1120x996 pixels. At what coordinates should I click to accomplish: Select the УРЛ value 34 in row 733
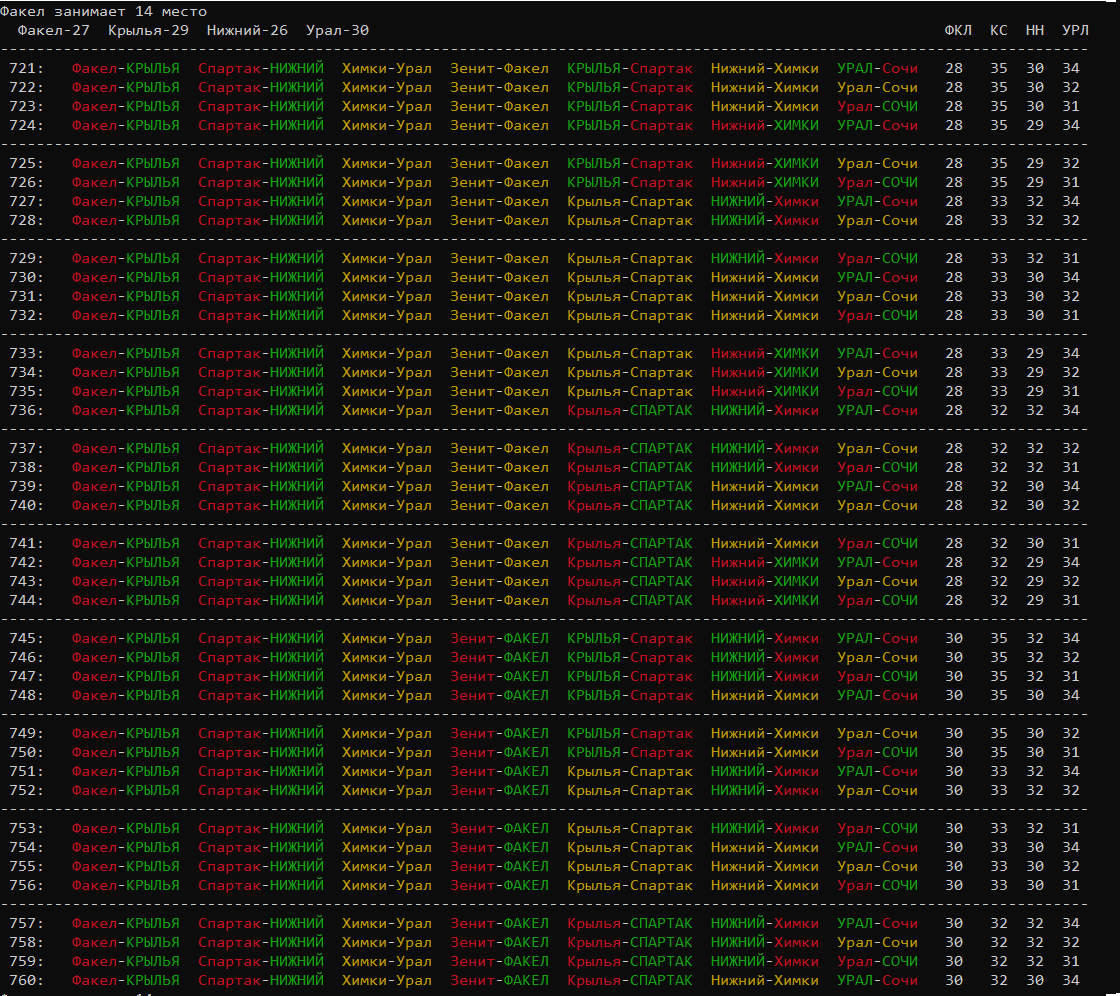(x=1071, y=354)
